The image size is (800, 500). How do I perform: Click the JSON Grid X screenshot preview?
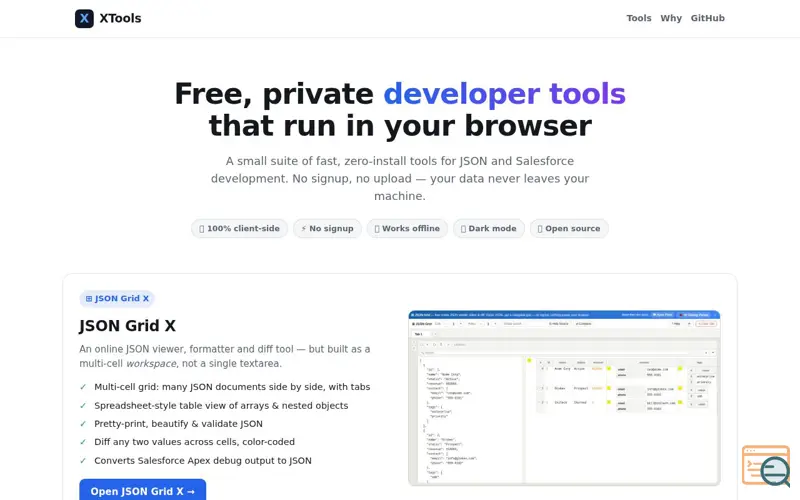point(564,398)
